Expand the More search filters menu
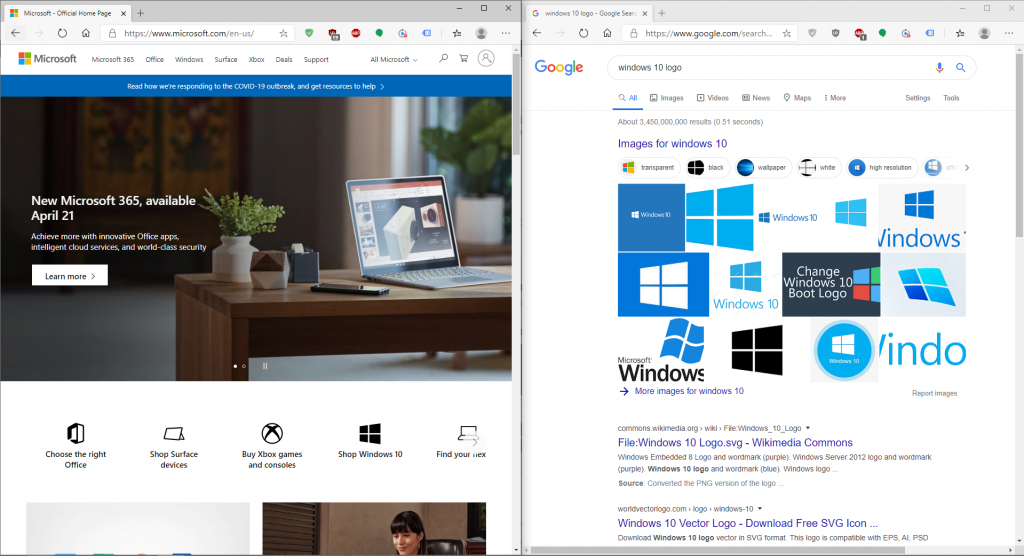 (x=835, y=98)
